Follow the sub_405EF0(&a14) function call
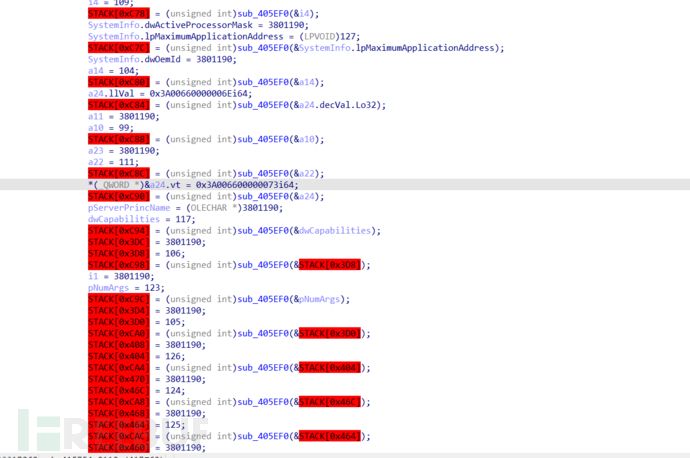 (x=266, y=82)
